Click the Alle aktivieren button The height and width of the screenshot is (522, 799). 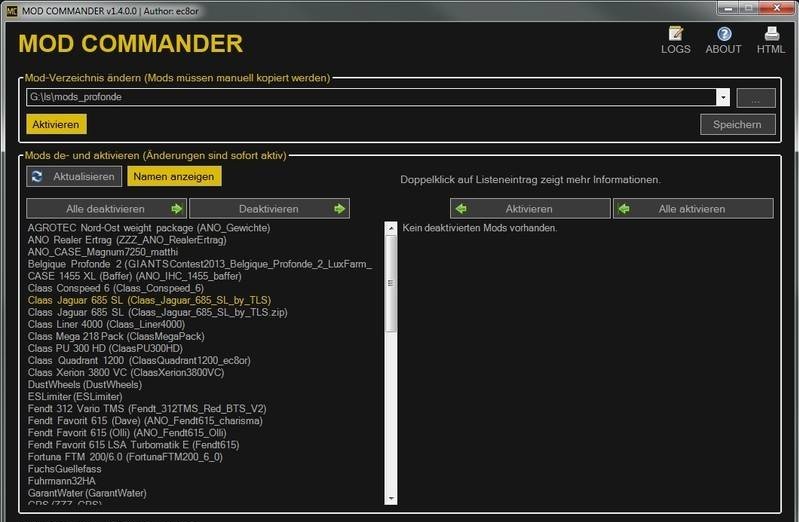(693, 209)
